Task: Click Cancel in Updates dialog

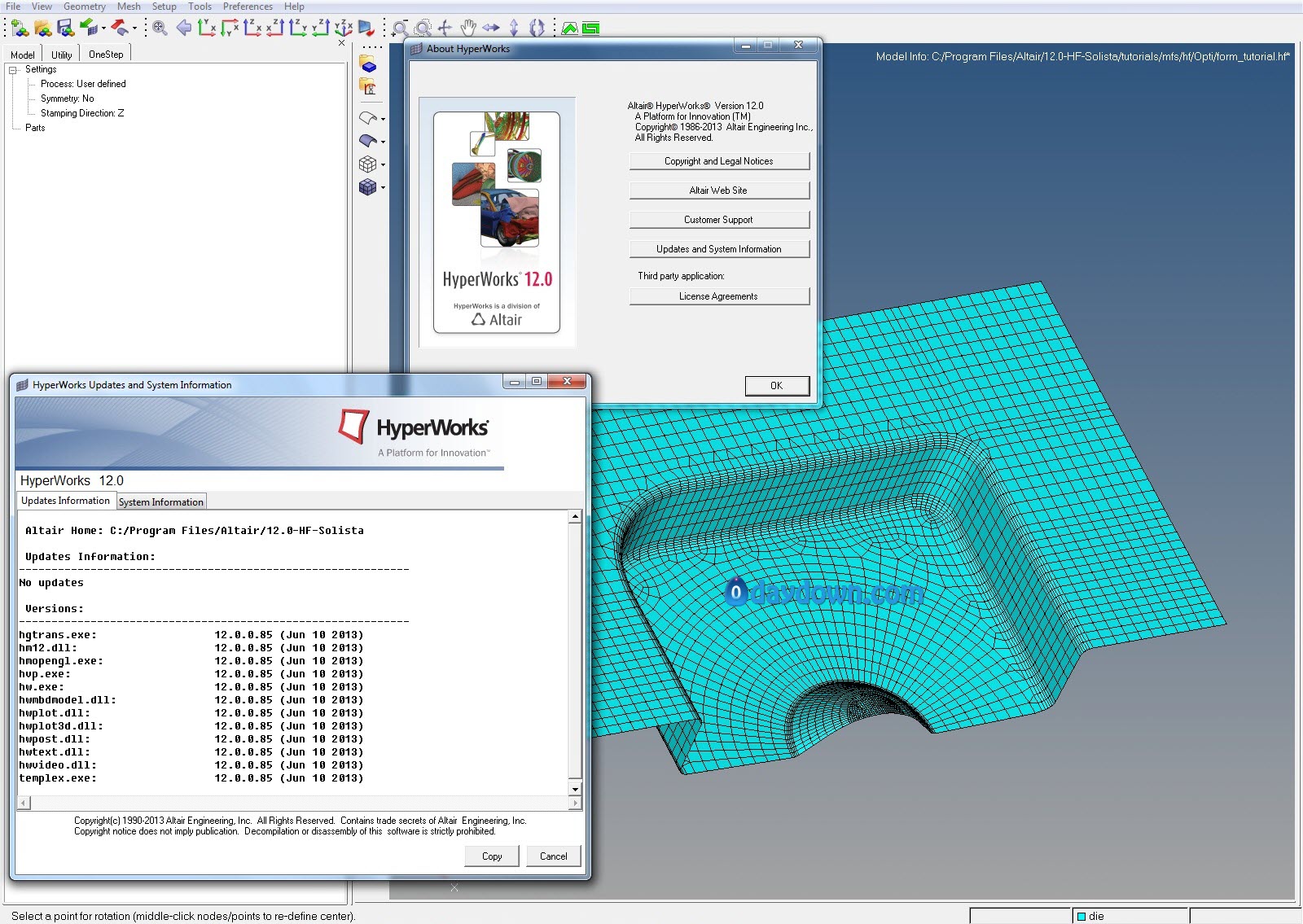Action: [x=554, y=856]
